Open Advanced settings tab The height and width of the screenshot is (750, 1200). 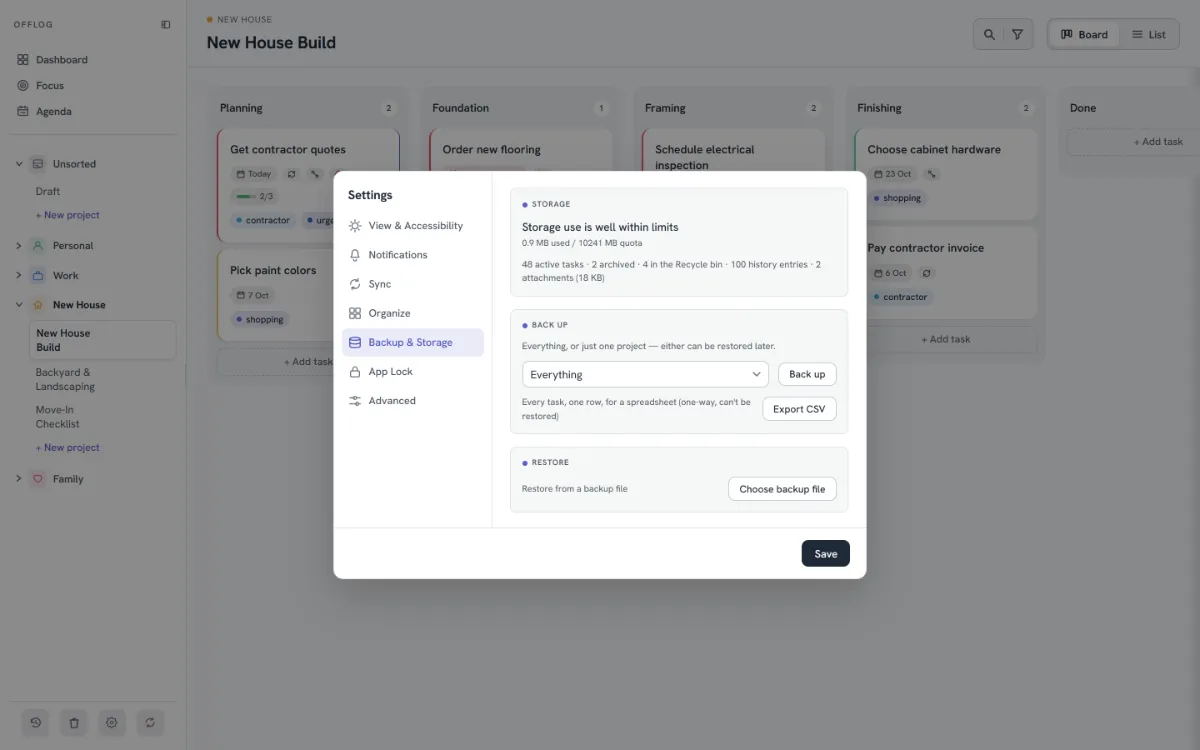click(413, 401)
